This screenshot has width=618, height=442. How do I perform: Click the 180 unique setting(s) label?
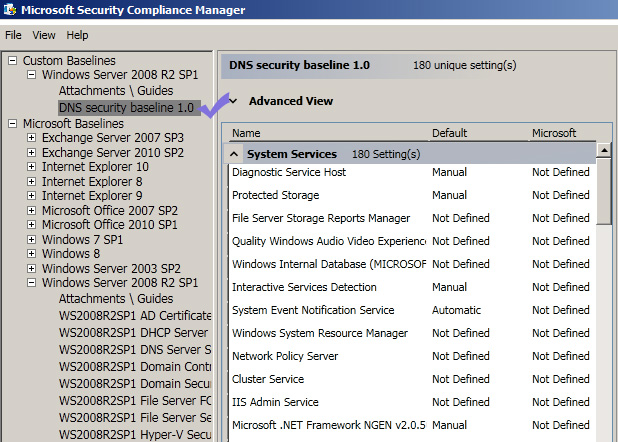(464, 65)
